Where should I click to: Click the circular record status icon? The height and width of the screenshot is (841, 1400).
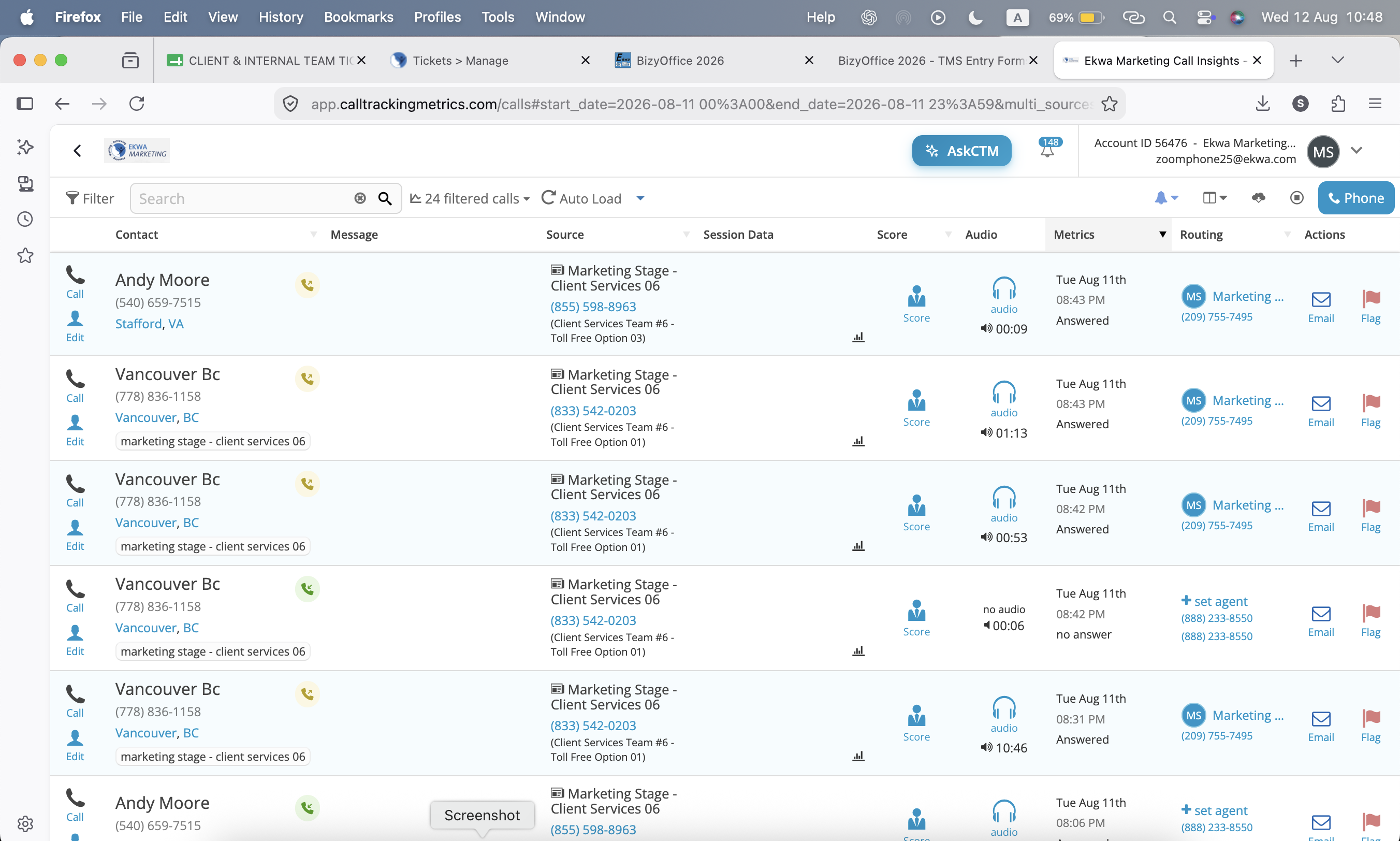1297,198
